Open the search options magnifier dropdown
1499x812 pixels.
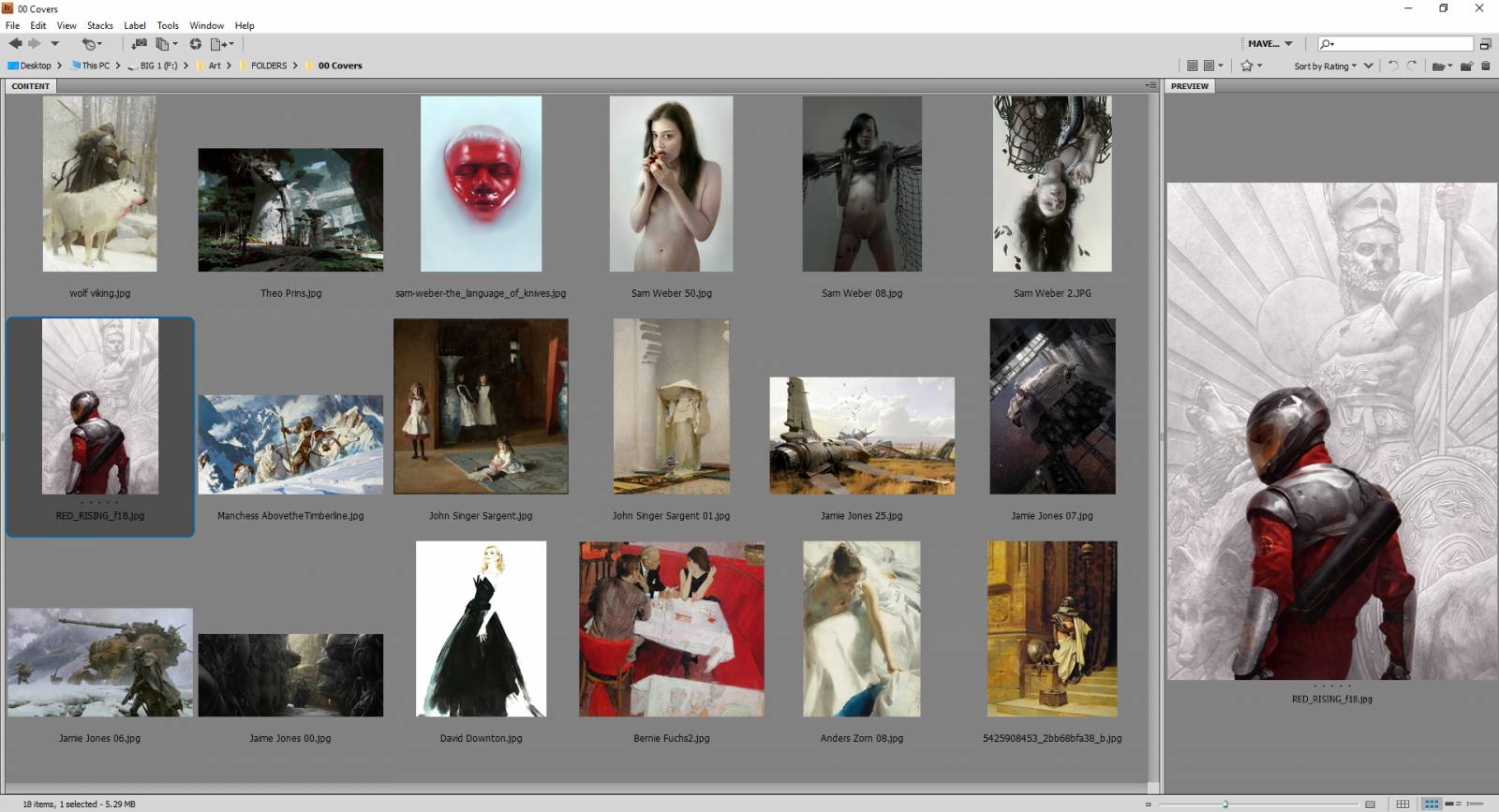(1326, 44)
